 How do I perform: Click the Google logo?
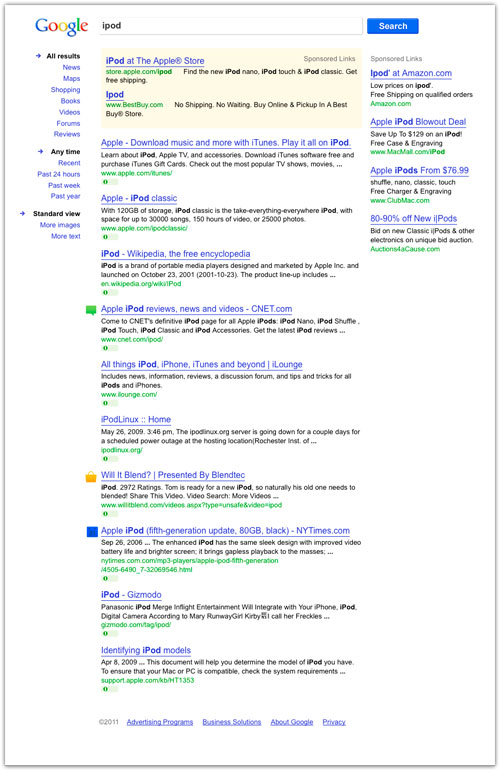tap(61, 26)
